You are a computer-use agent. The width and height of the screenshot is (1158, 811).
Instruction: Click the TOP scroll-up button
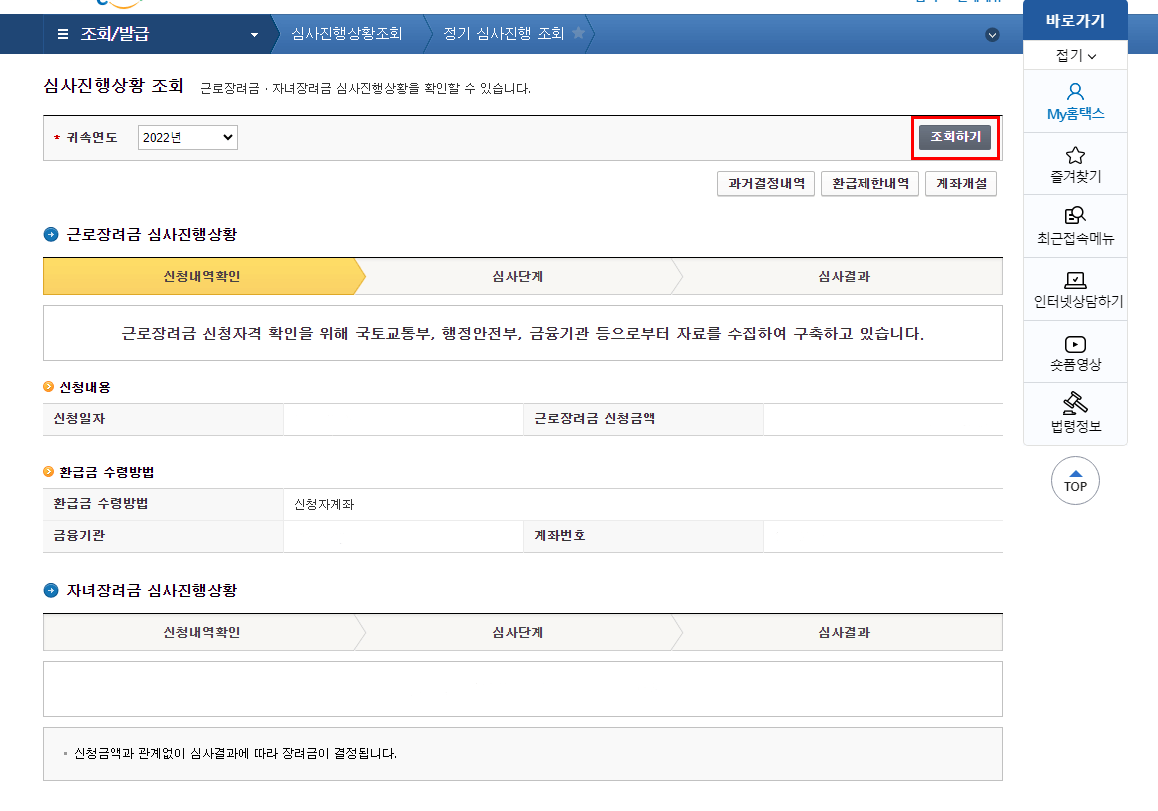tap(1075, 481)
